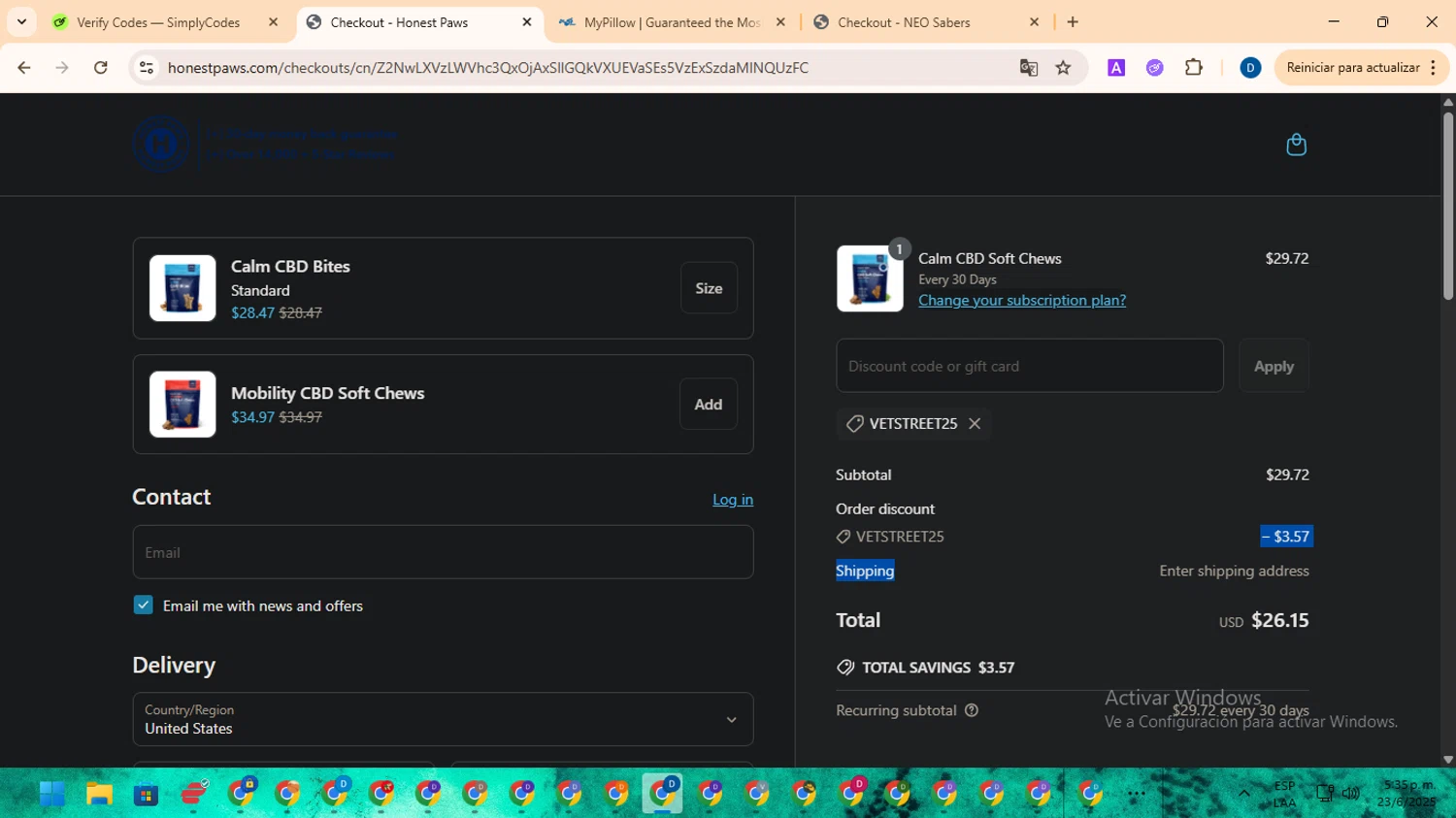Screen dimensions: 1456x818
Task: Open a new browser tab
Action: tap(1073, 22)
